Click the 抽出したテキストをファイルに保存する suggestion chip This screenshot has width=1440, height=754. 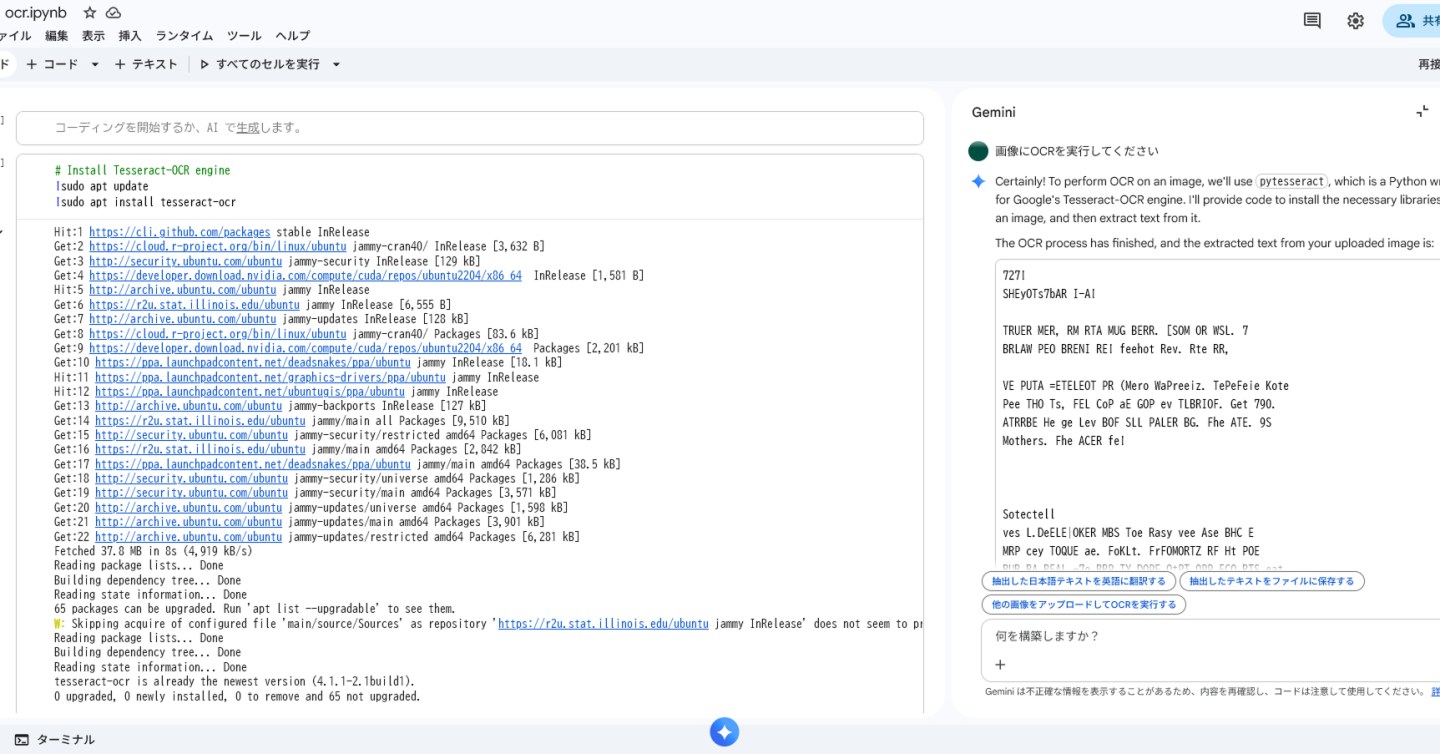pyautogui.click(x=1271, y=581)
